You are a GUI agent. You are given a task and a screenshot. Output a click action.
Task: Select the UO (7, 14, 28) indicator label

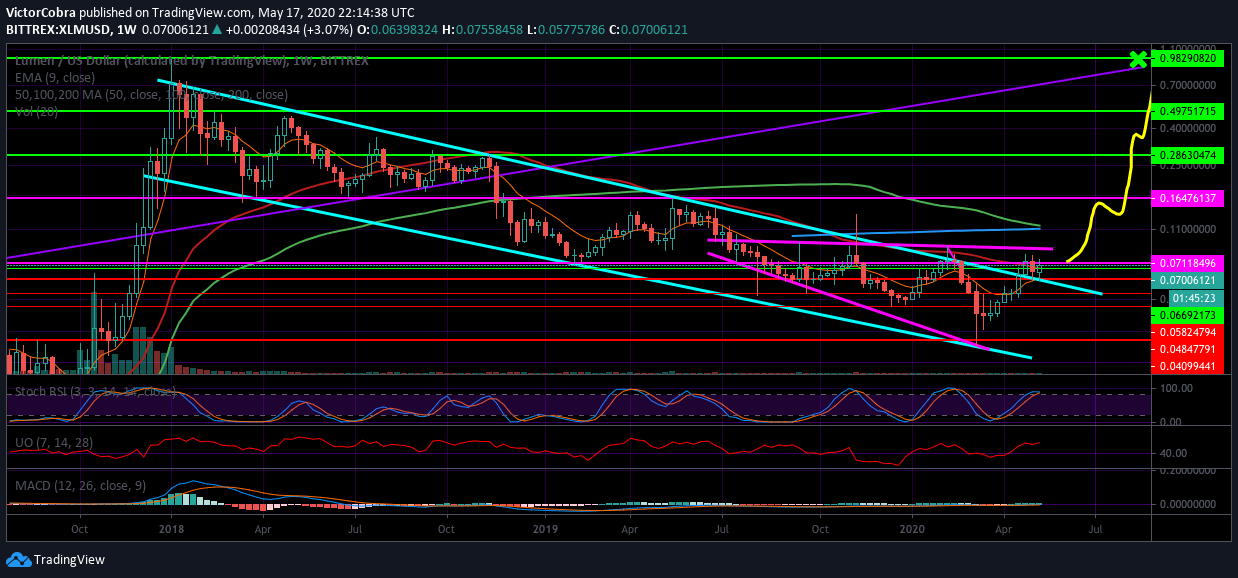click(53, 441)
